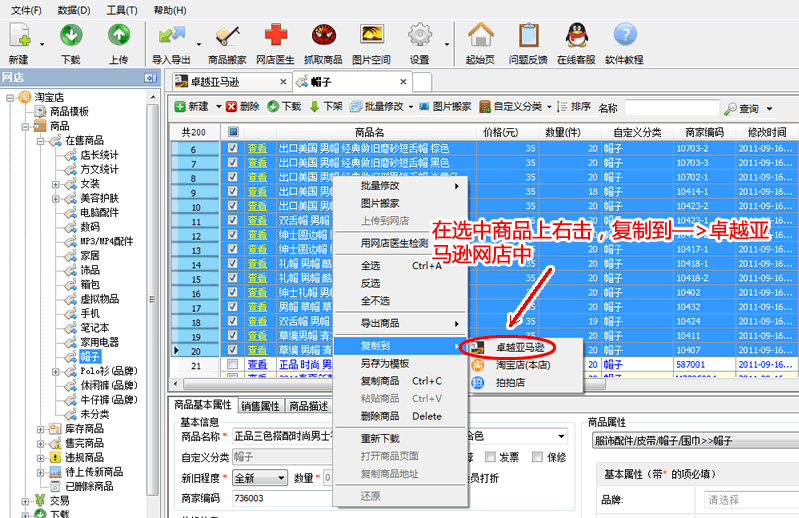Expand the 美容护肤 tree node

pos(56,198)
